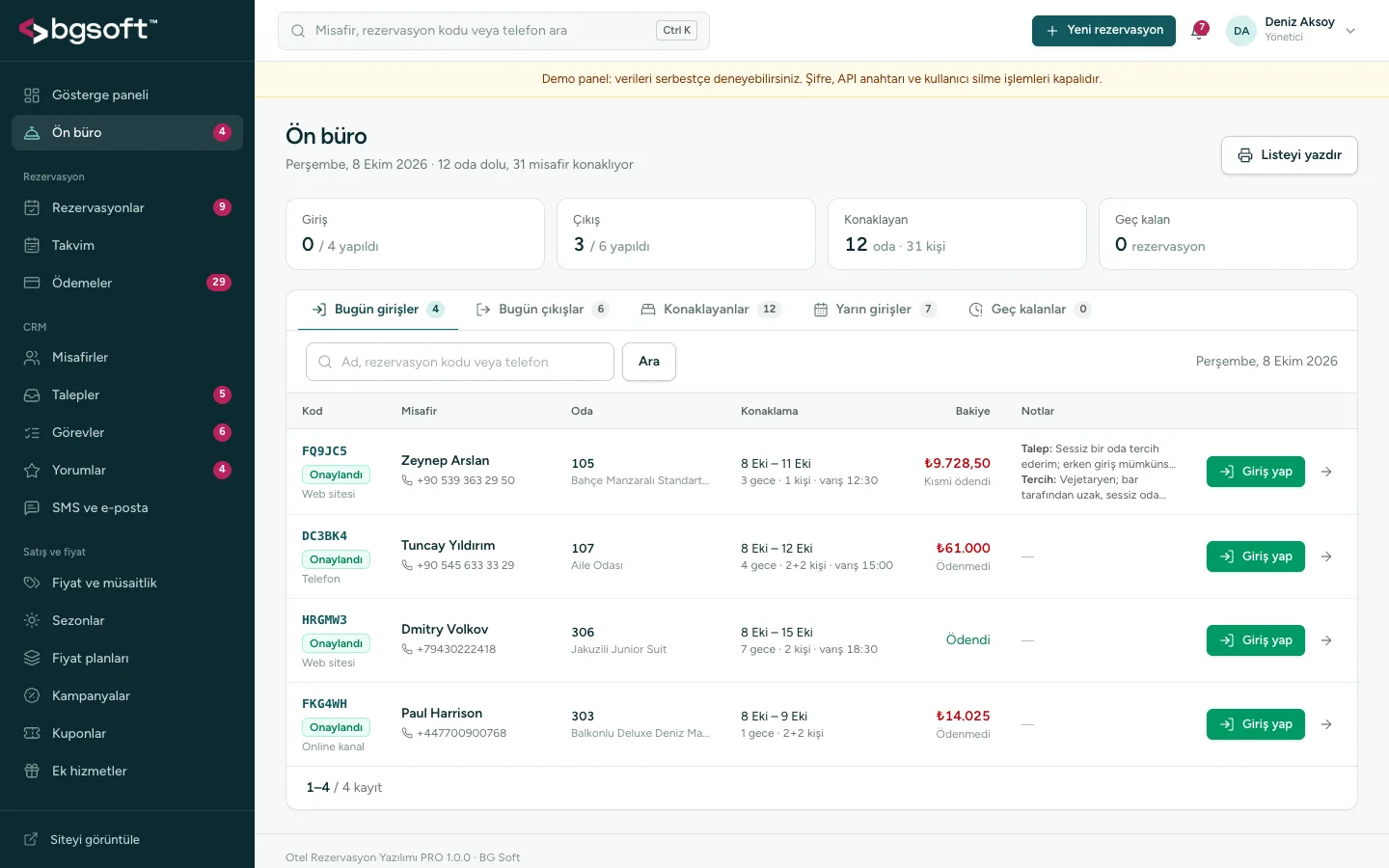Focus the global guest search field
The image size is (1389, 868).
pos(494,31)
